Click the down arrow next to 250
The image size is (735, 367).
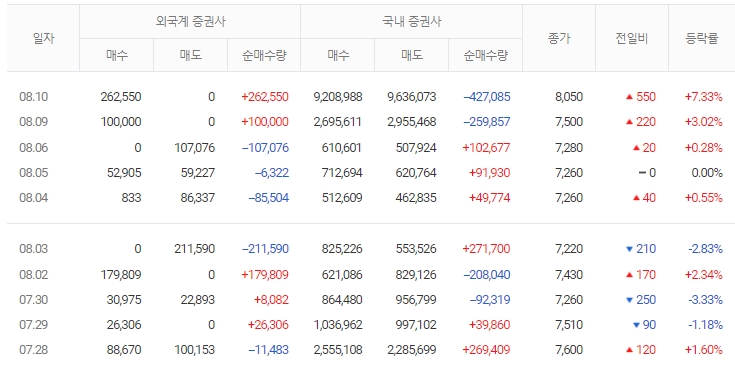coord(630,300)
